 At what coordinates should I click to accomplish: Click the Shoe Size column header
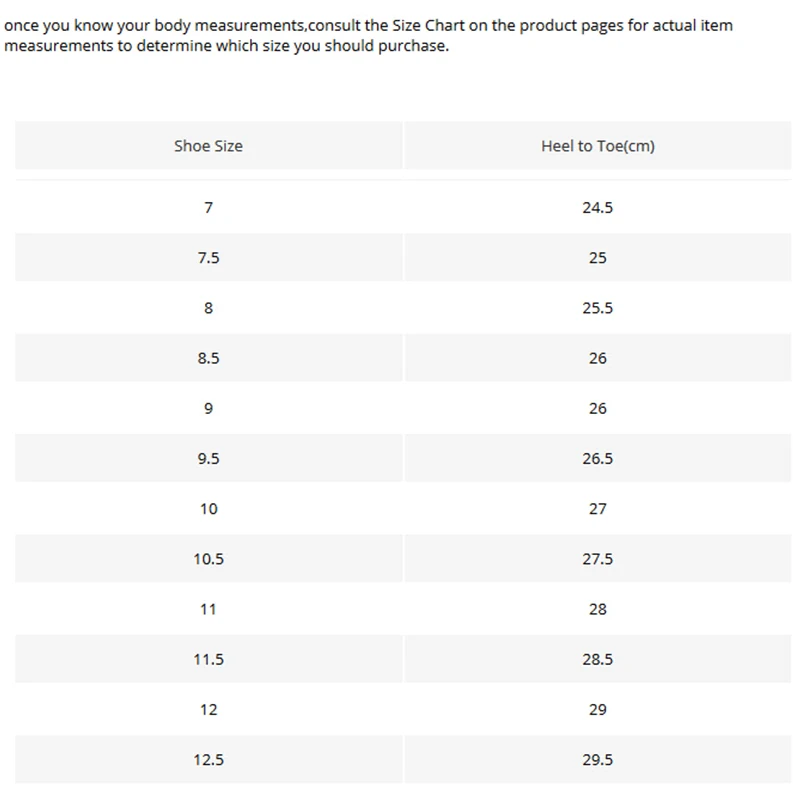(x=209, y=145)
